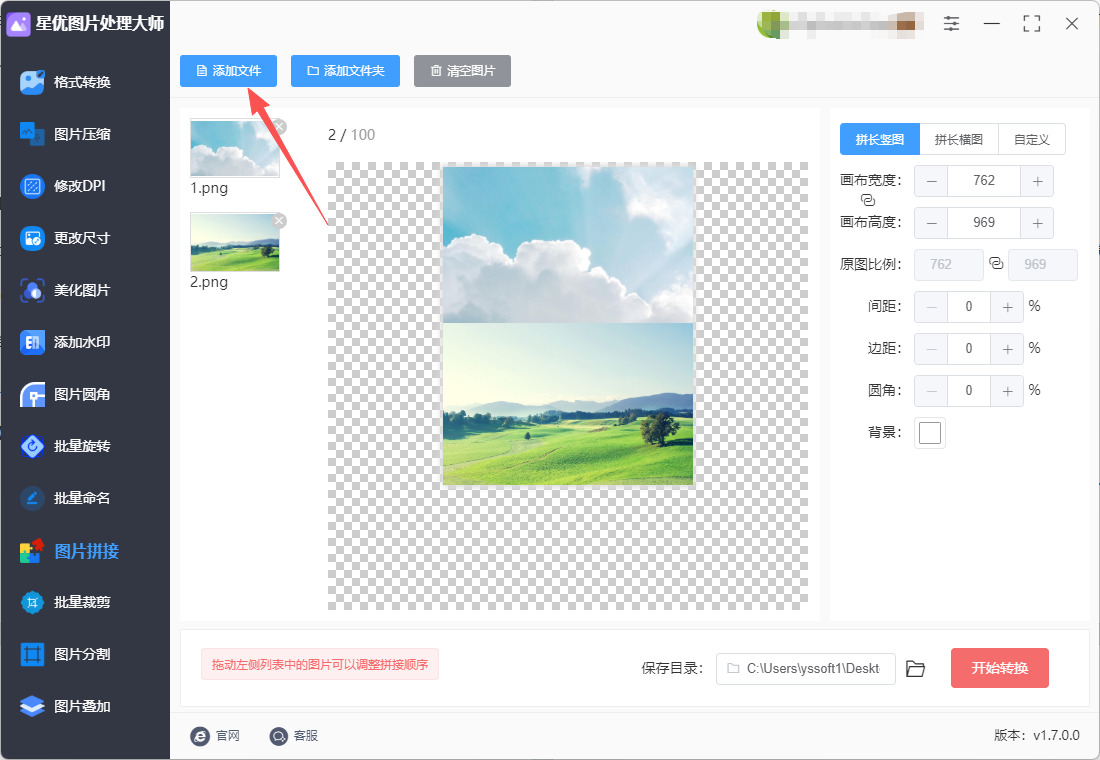Open the 图片叠加 image overlay tool

tap(65, 706)
